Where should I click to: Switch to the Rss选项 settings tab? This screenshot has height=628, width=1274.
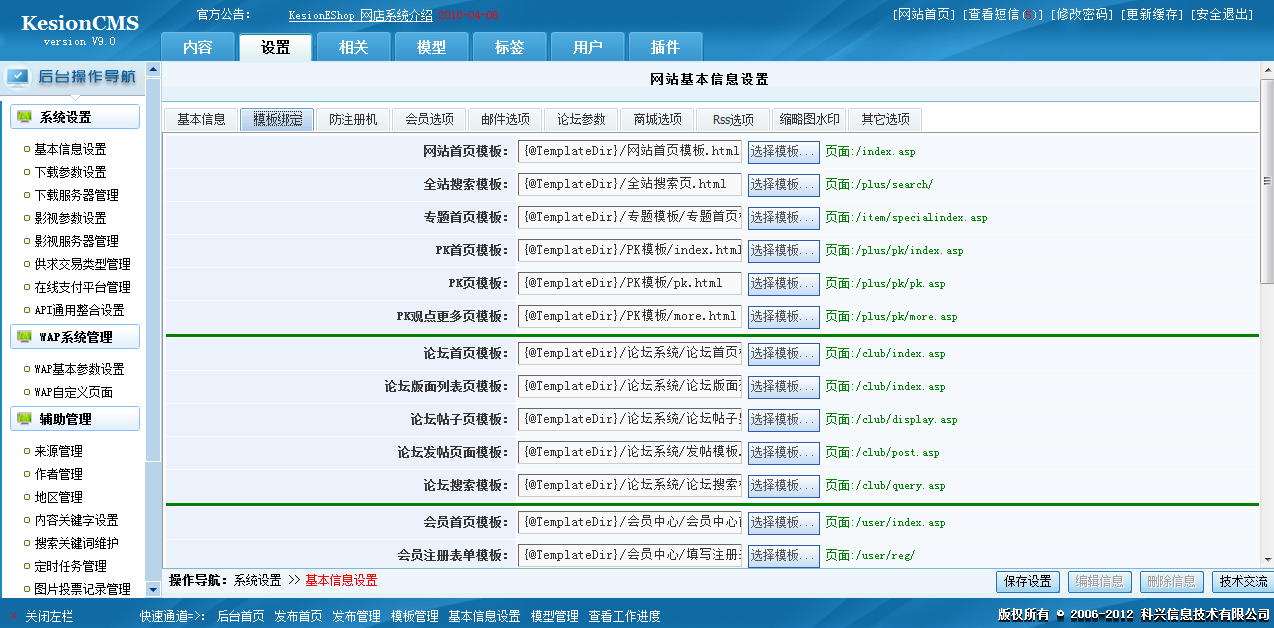click(x=733, y=120)
